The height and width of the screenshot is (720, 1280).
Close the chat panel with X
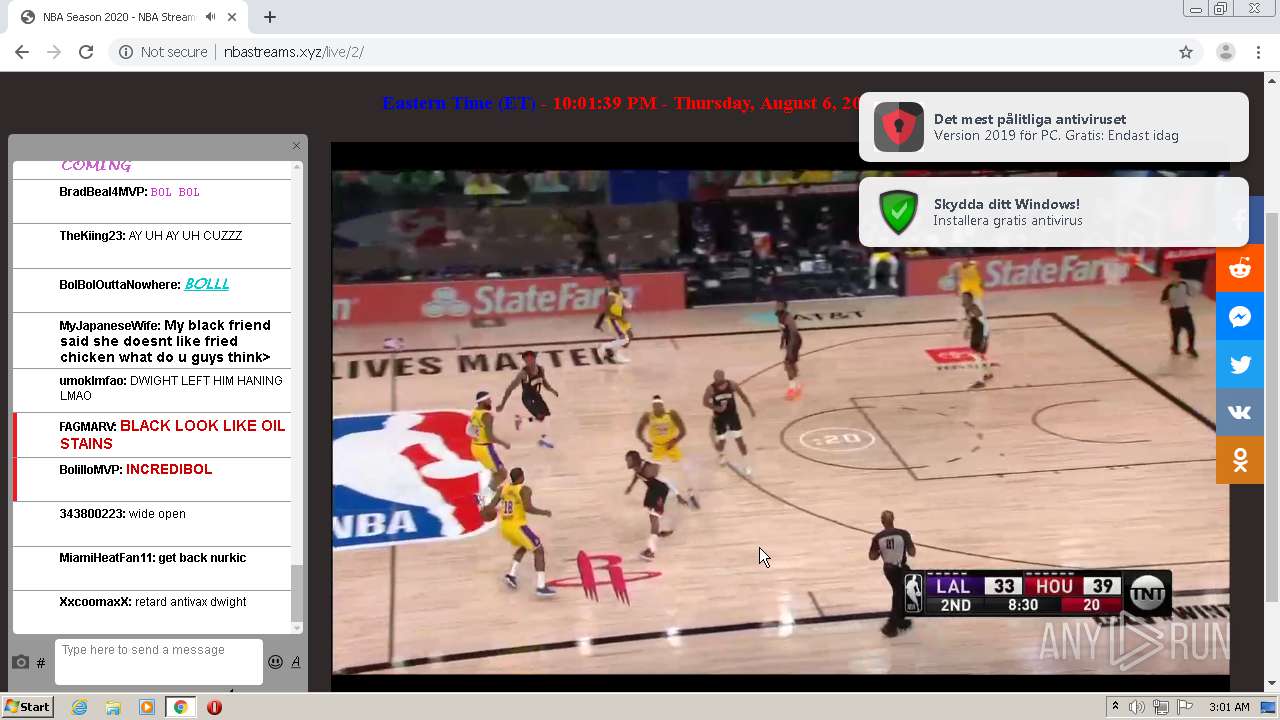point(296,146)
